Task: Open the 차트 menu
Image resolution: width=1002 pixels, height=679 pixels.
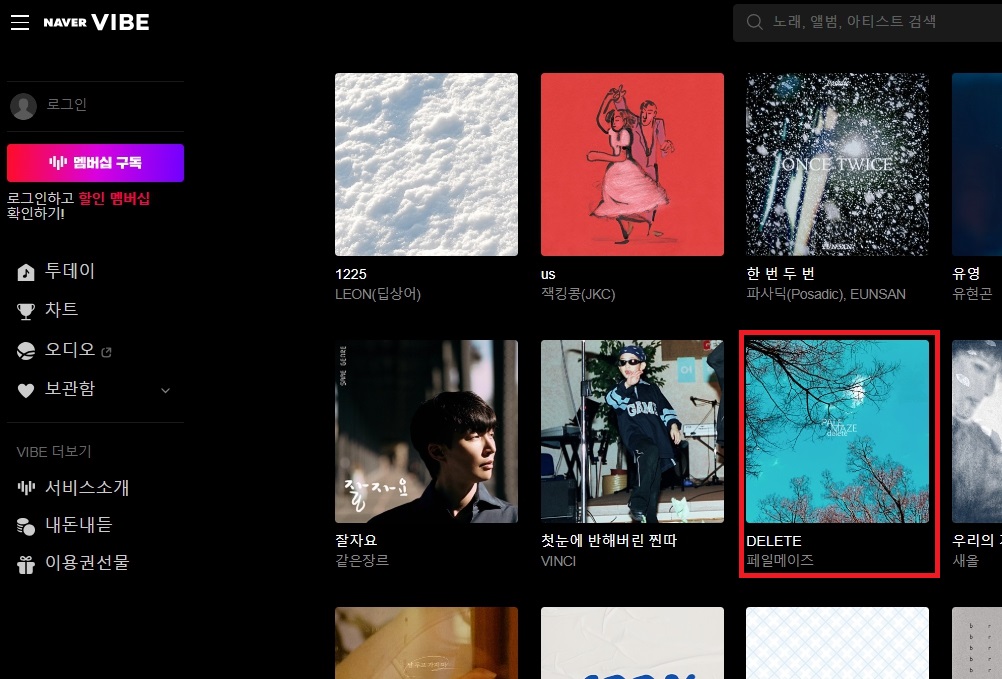Action: pyautogui.click(x=61, y=310)
